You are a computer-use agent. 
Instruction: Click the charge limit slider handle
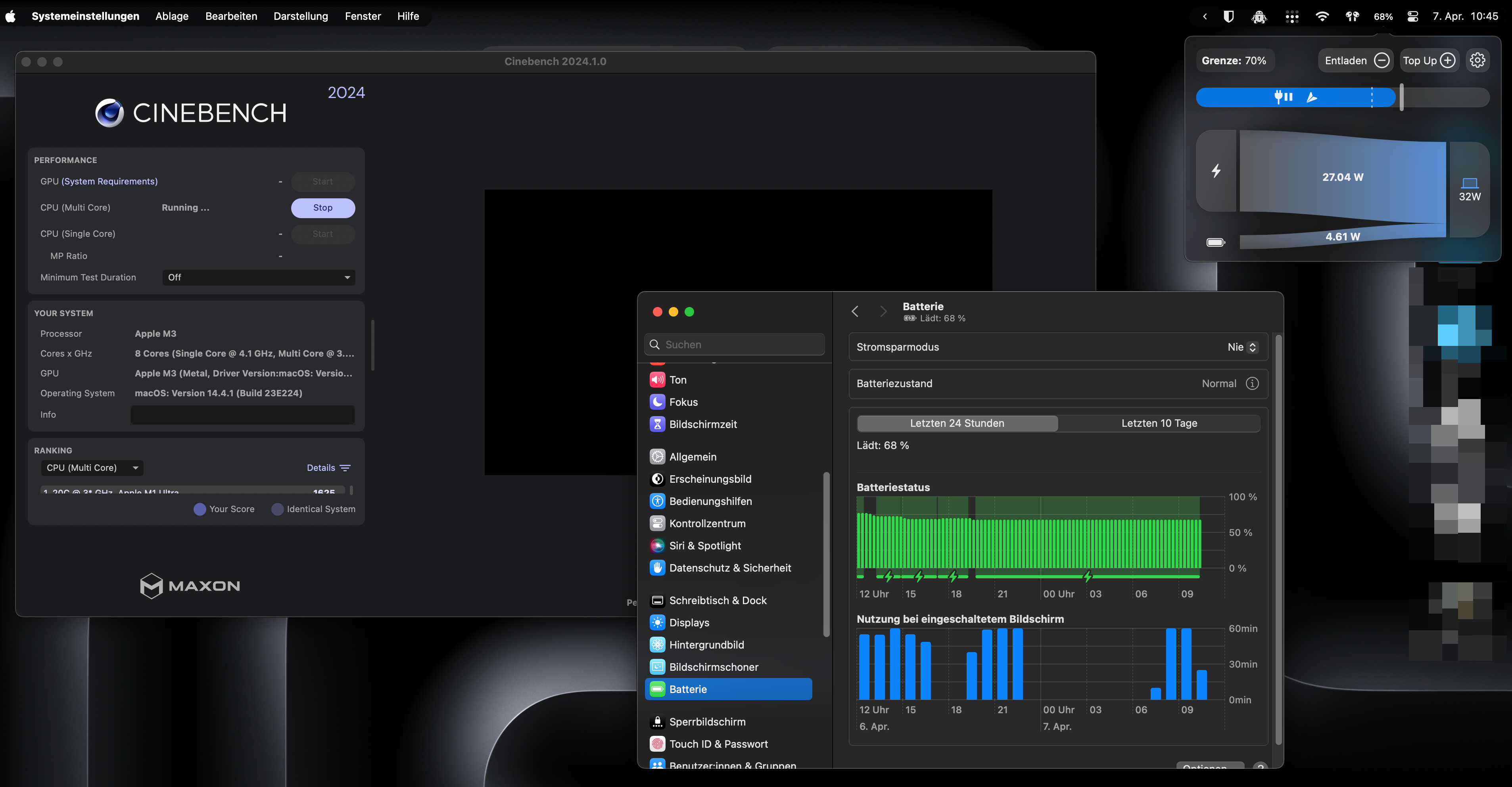1401,97
